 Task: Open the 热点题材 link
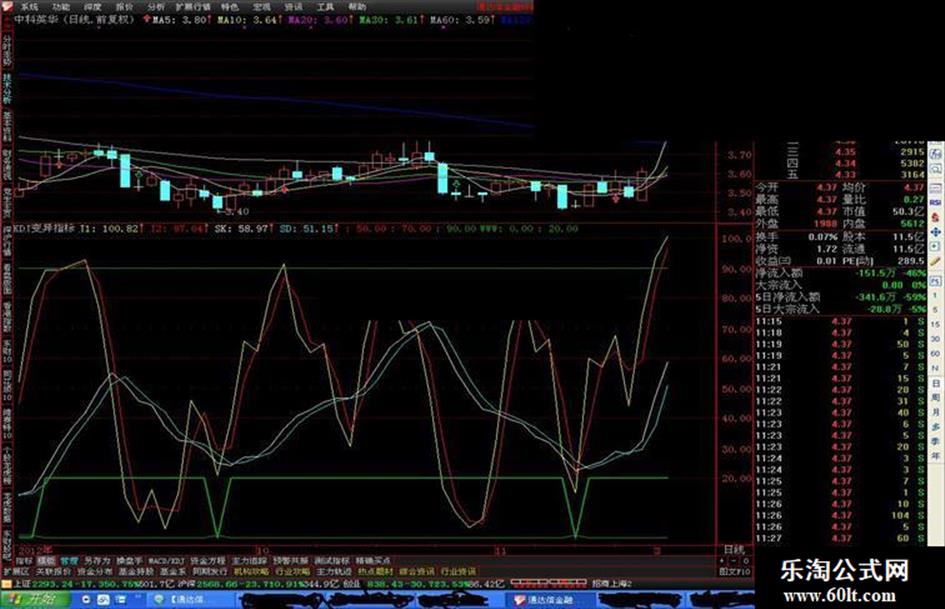[375, 571]
